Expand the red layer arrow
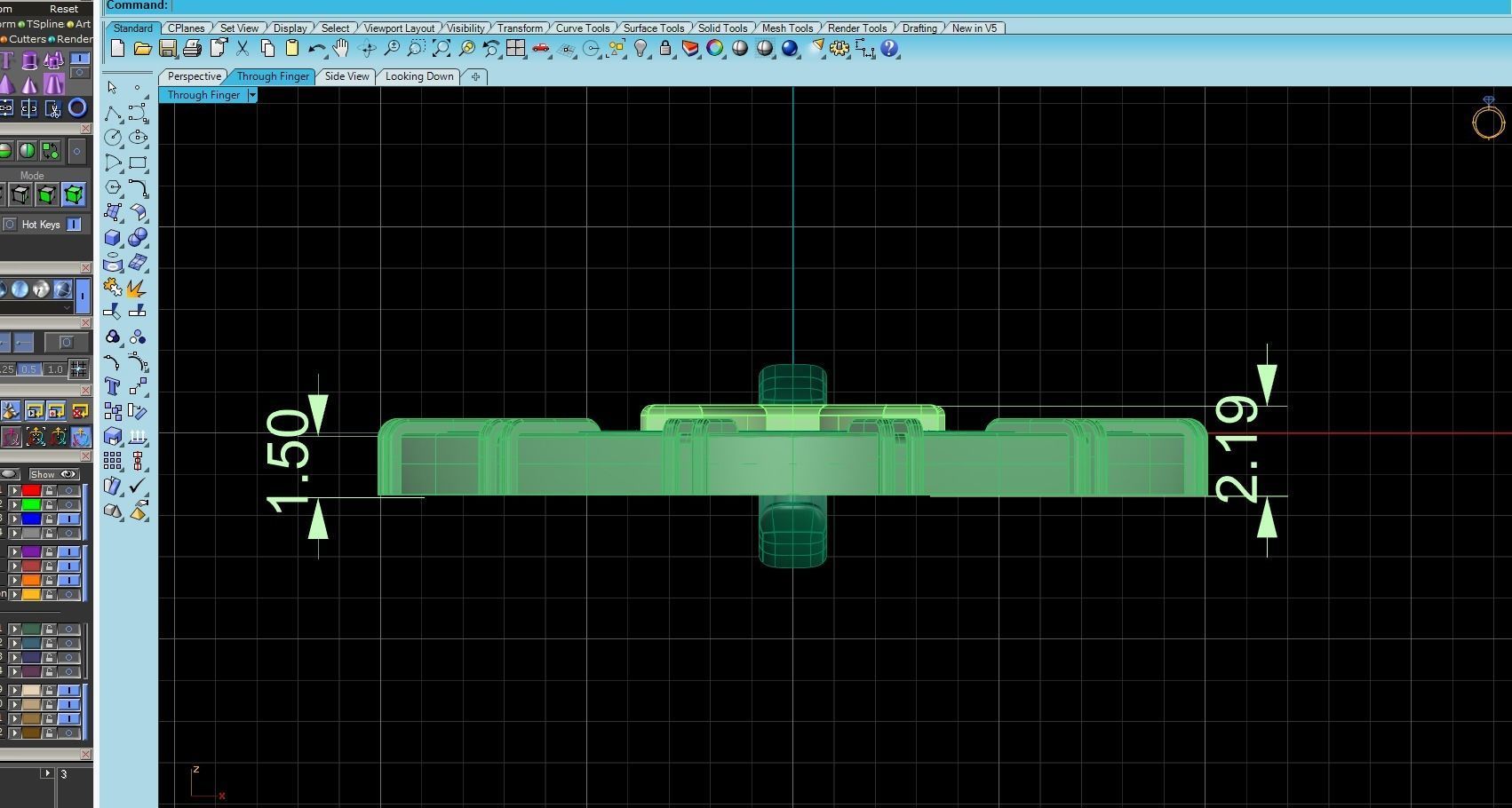 point(15,490)
